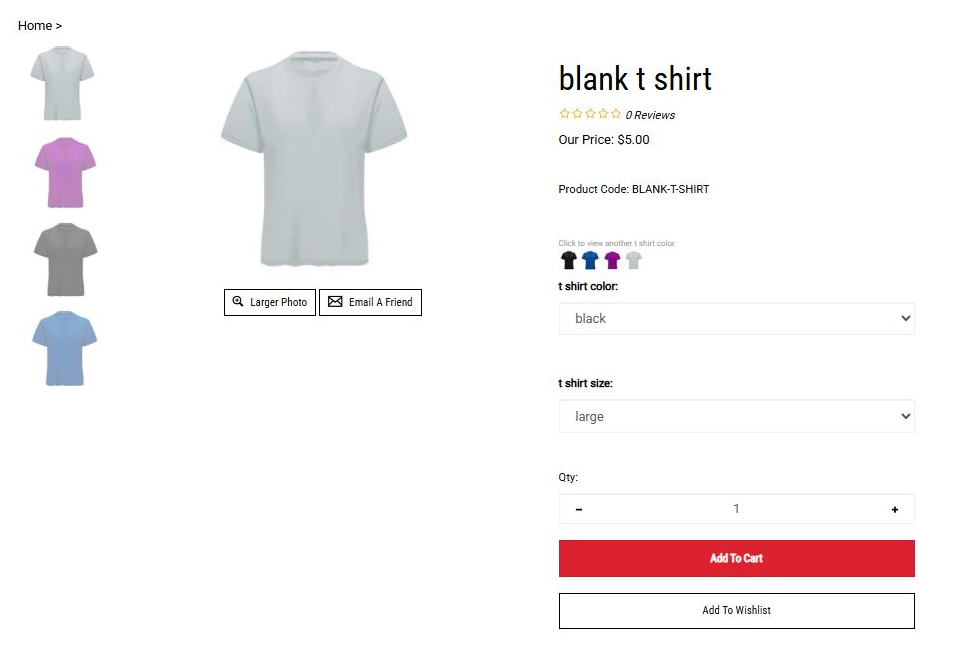
Task: Select the pink shirt thumbnail
Action: click(x=64, y=171)
